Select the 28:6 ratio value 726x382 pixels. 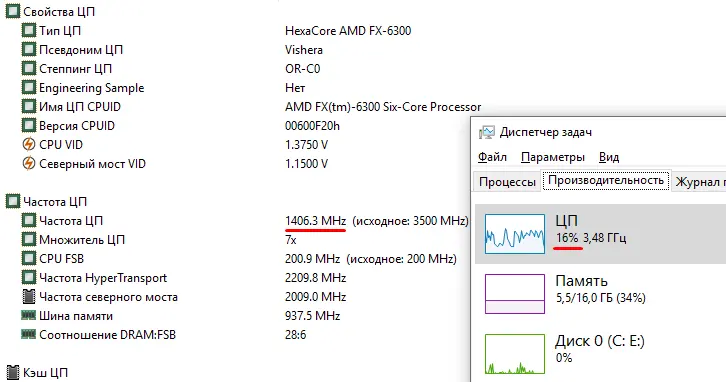click(x=295, y=334)
